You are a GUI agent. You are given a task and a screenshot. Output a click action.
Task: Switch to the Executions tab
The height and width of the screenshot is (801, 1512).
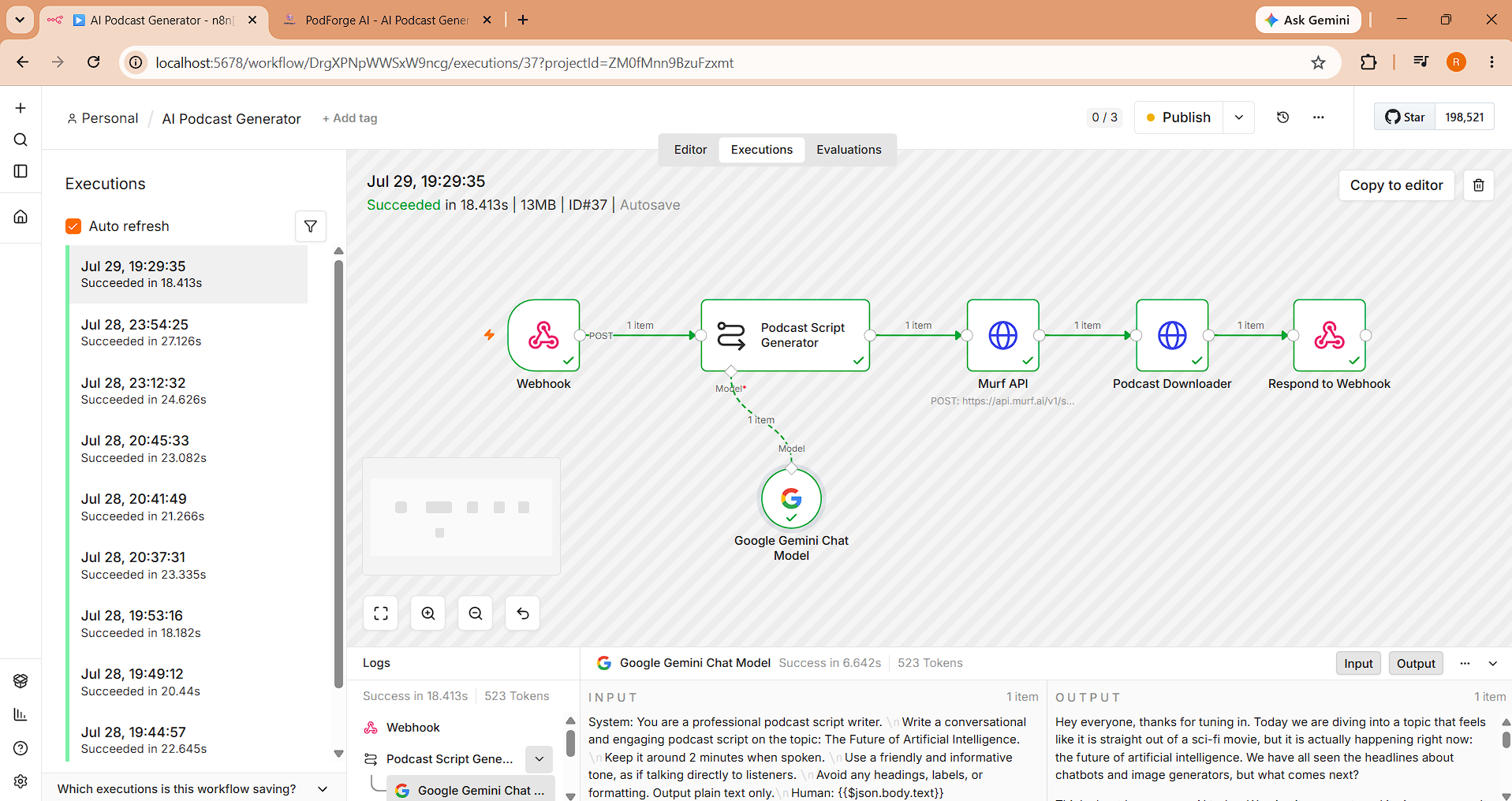point(762,150)
